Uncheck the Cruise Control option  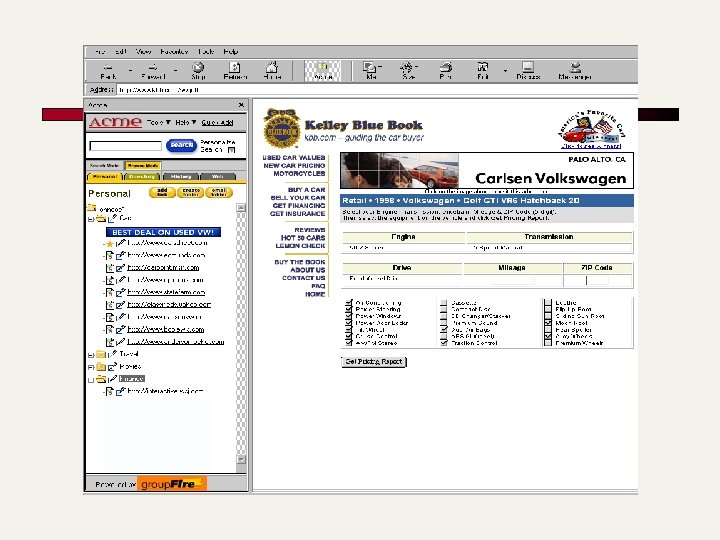(x=349, y=336)
